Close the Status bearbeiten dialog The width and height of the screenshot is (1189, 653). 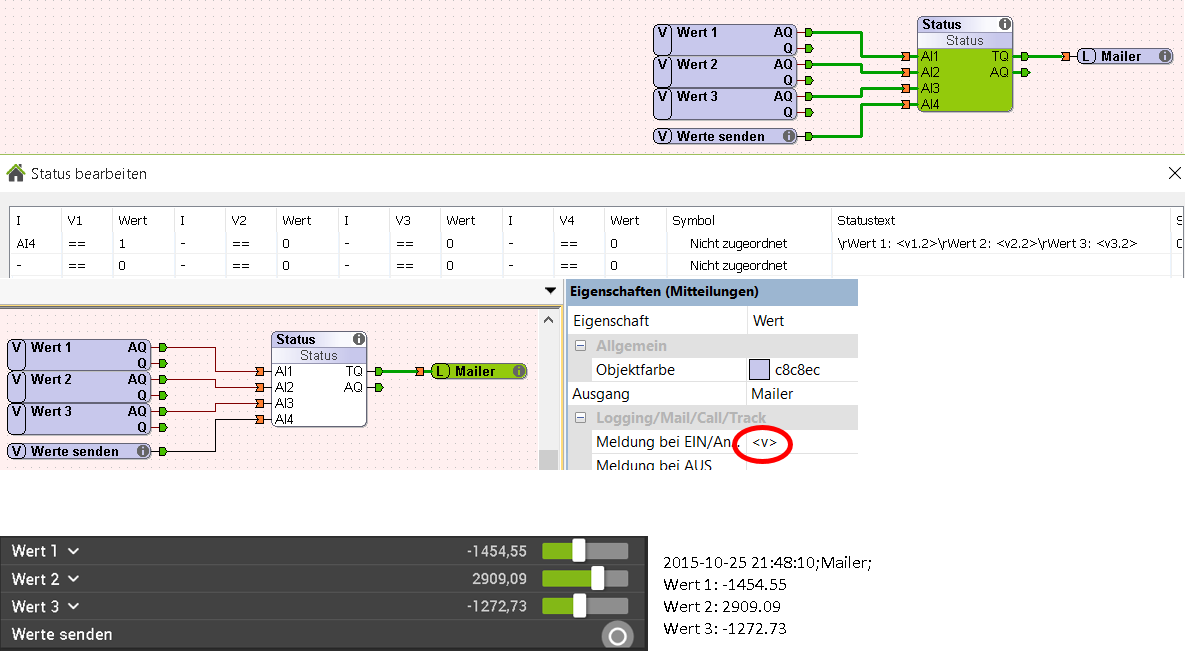(x=1175, y=173)
